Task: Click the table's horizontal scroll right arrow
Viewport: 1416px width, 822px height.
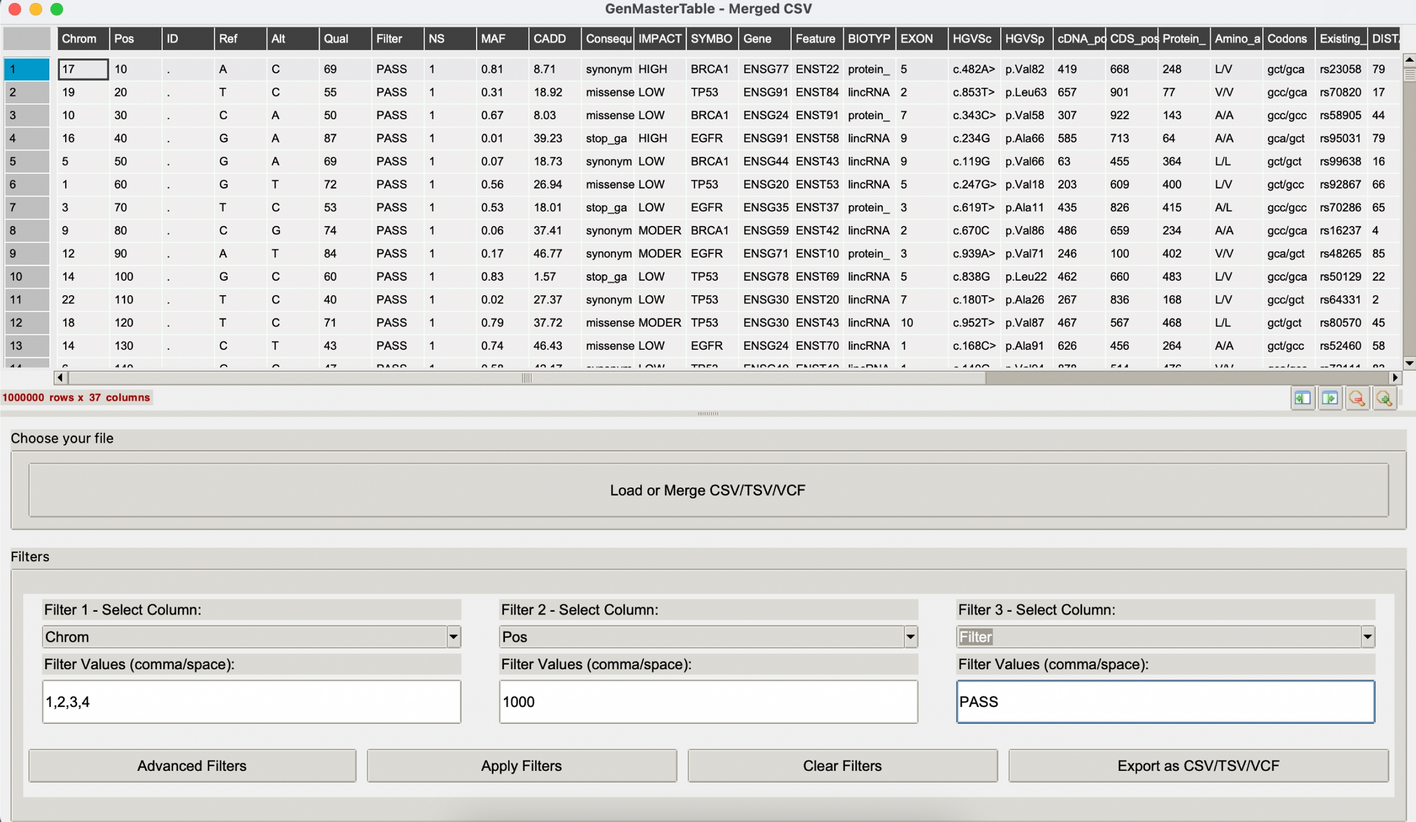Action: (1396, 378)
